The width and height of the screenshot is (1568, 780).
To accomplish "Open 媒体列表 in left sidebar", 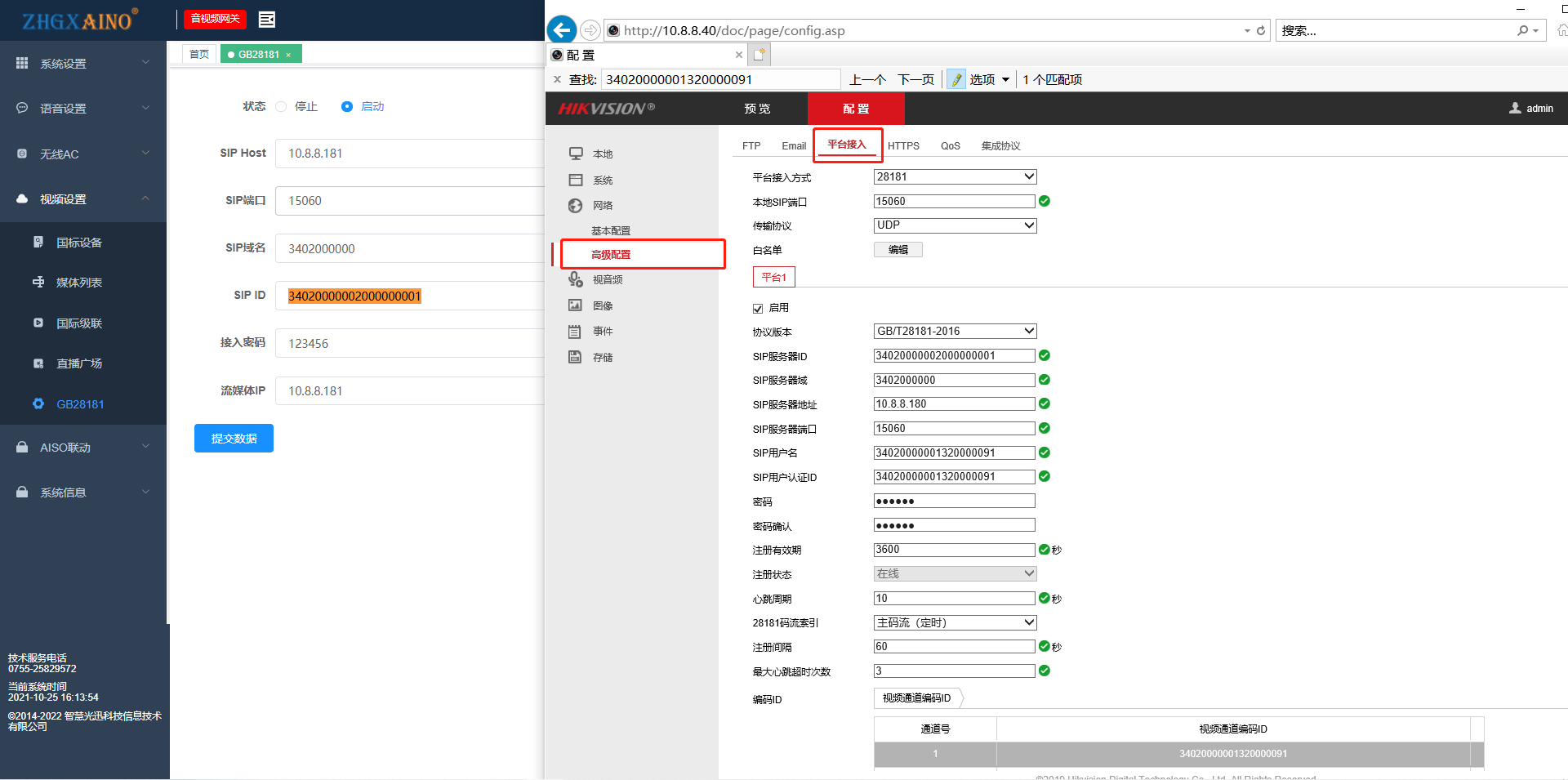I will pyautogui.click(x=79, y=283).
